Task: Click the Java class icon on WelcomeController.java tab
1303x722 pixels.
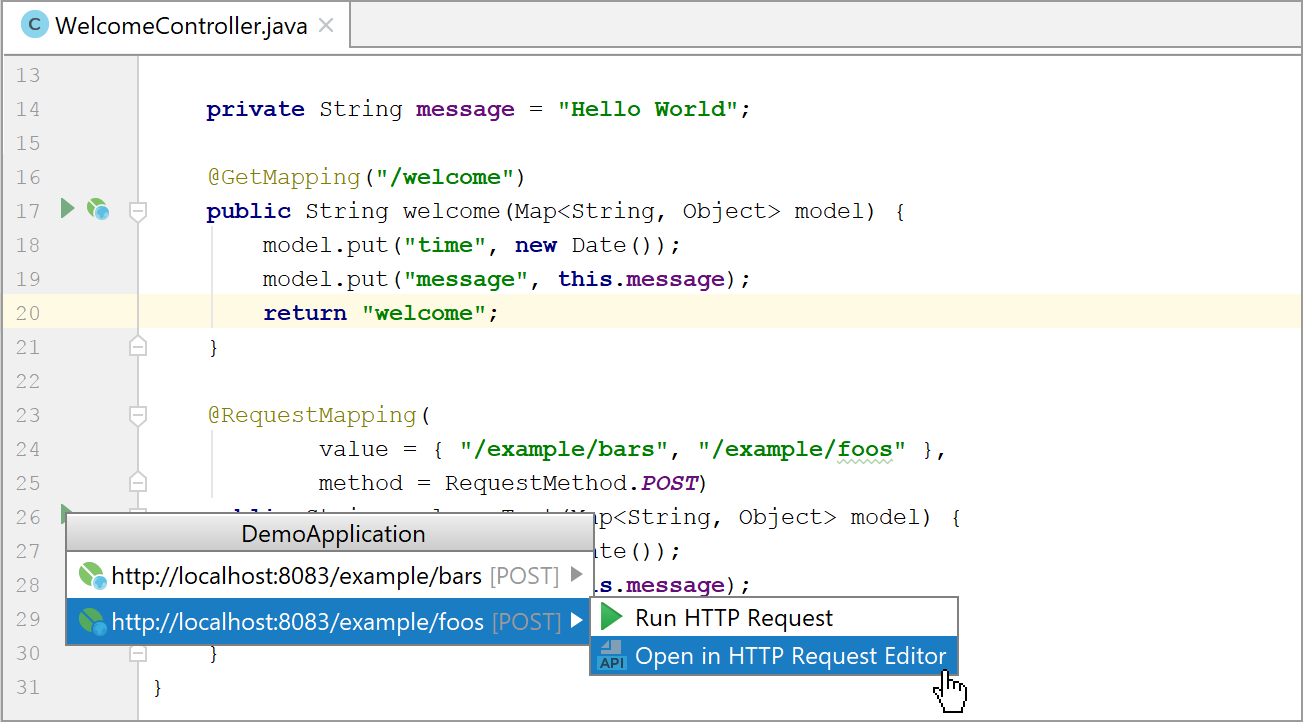Action: (35, 25)
